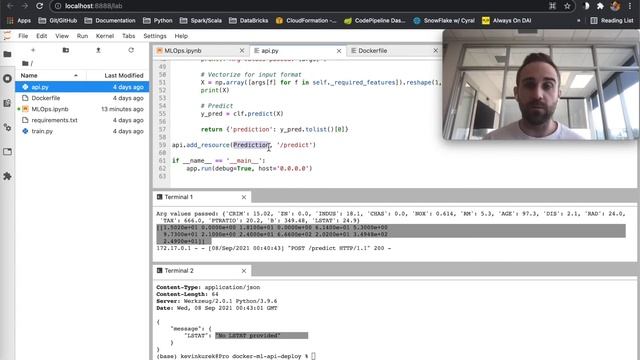Click the browser Forward arrow
640x360 pixels.
24,6
